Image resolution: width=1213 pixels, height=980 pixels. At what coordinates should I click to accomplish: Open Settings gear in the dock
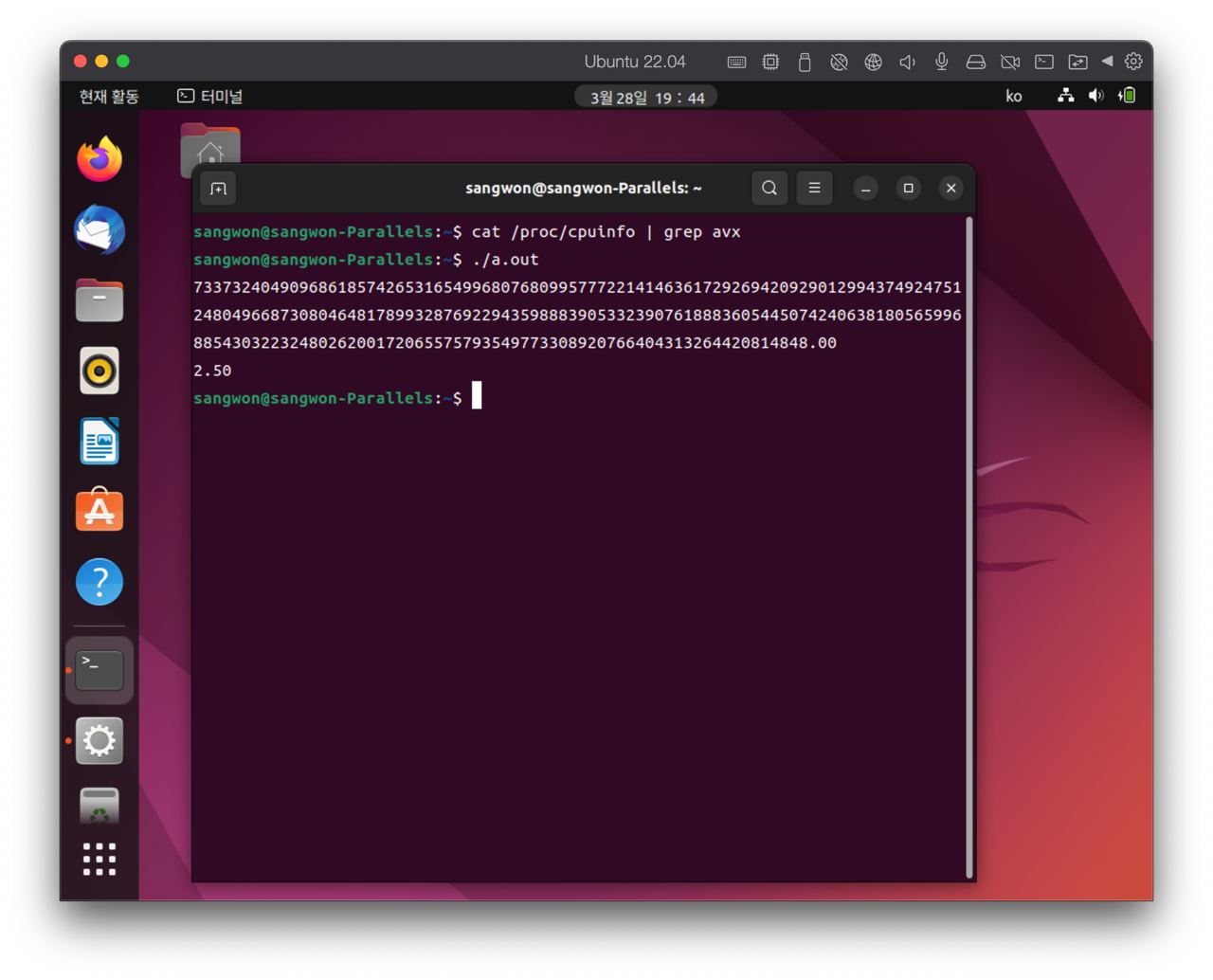[x=100, y=740]
